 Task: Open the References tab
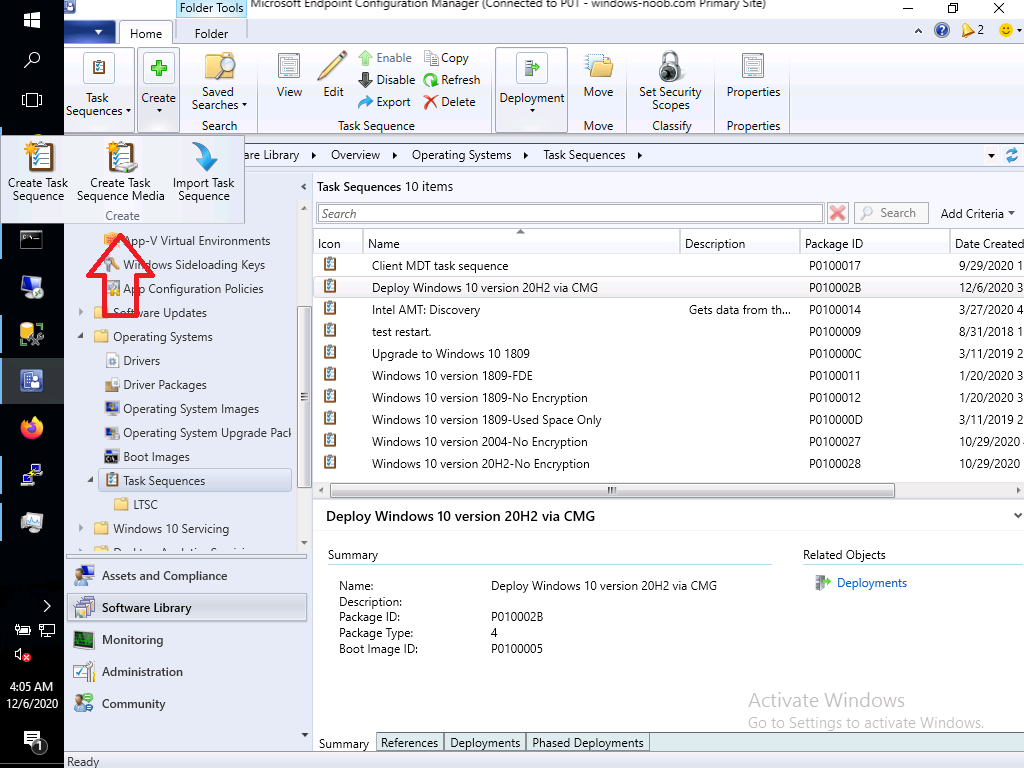409,743
